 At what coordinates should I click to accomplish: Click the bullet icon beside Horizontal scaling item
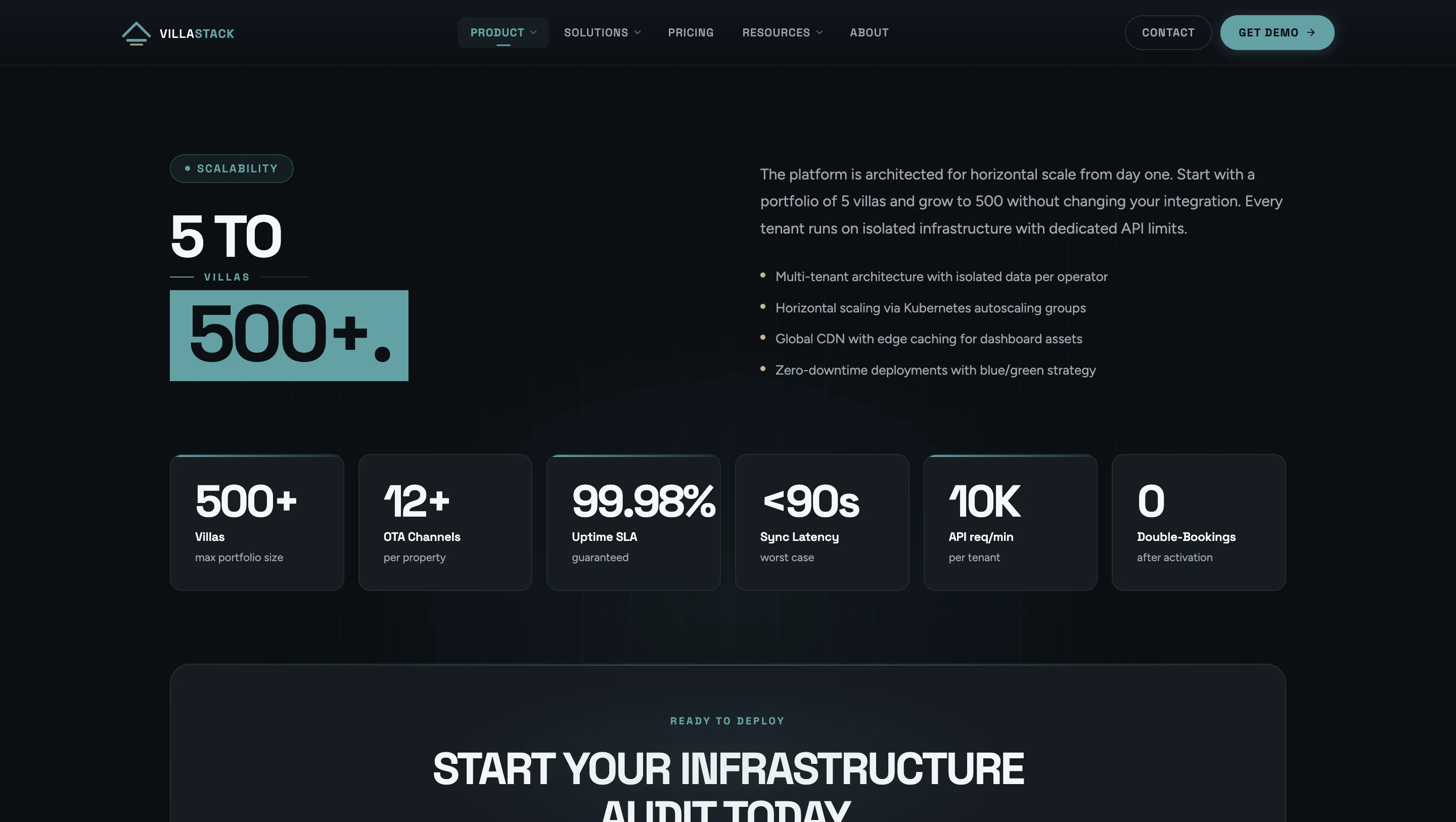coord(763,307)
